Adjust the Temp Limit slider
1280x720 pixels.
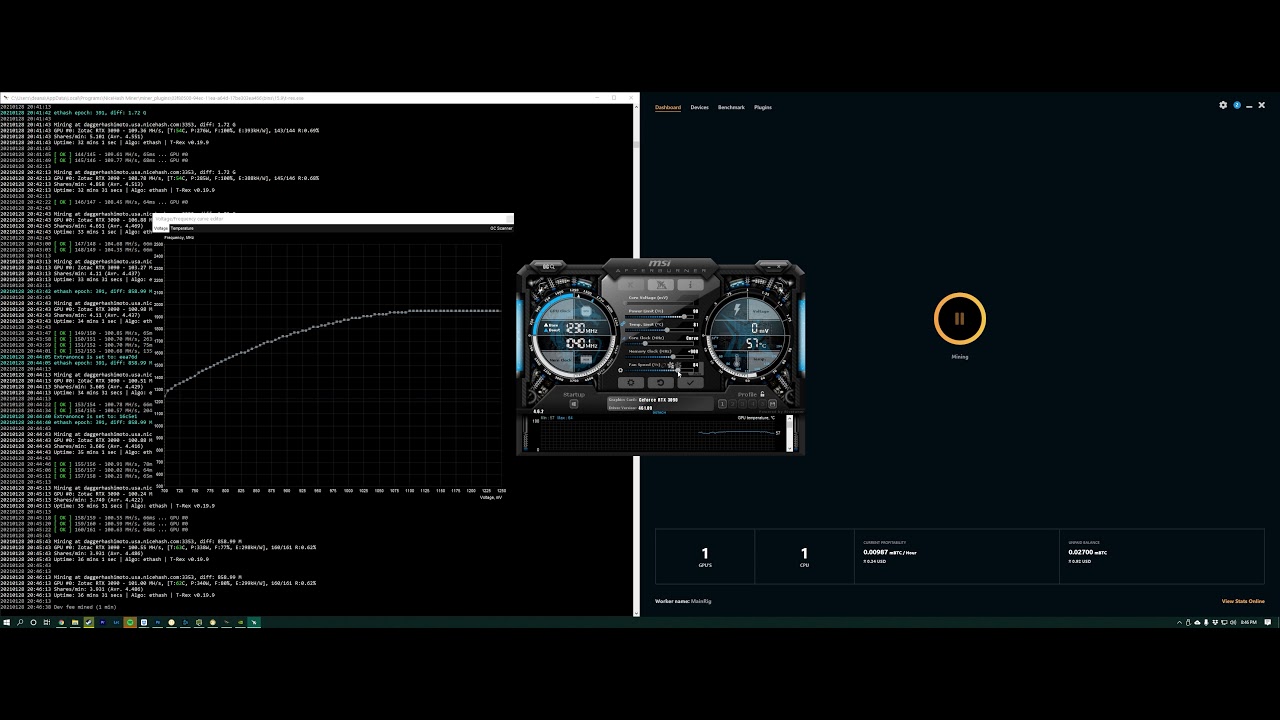[659, 330]
